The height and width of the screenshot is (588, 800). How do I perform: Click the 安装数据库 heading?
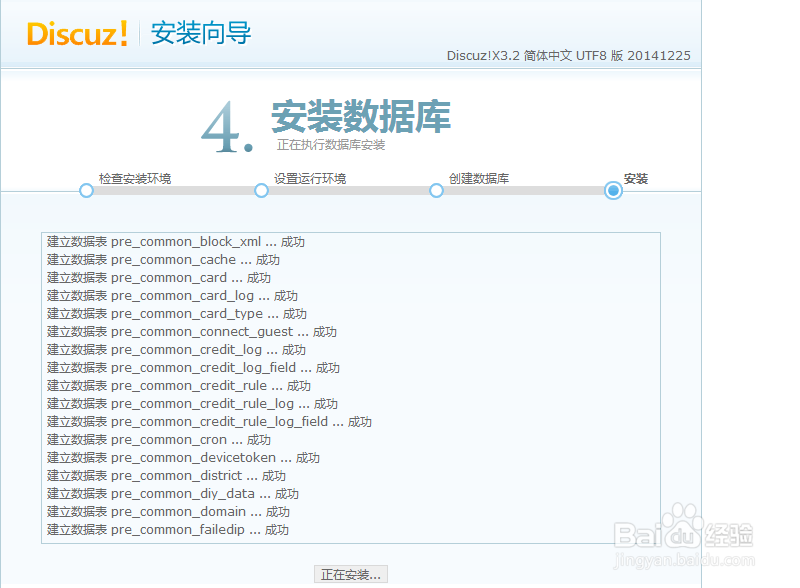pos(361,116)
